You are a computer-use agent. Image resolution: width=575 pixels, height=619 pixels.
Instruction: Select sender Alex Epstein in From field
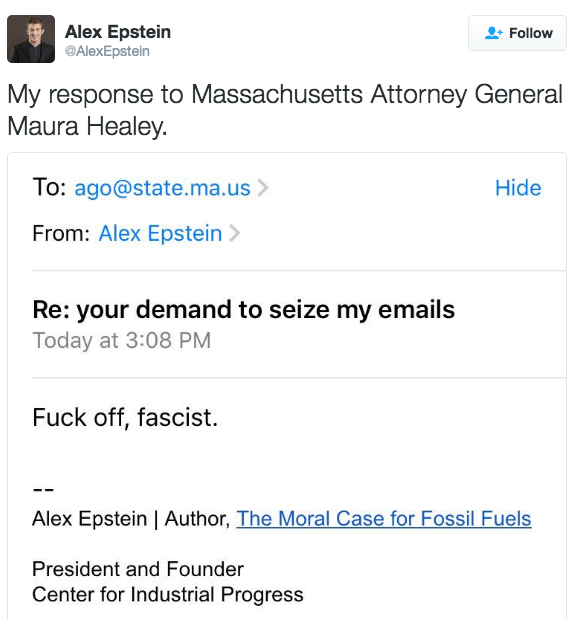[x=160, y=233]
